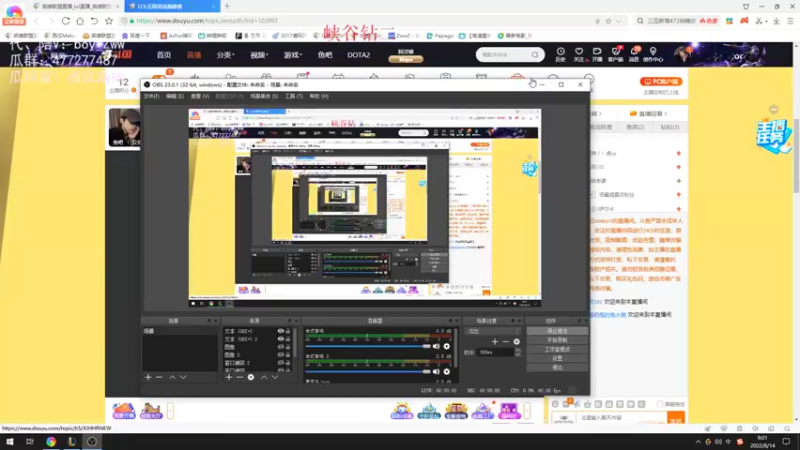The width and height of the screenshot is (800, 450).
Task: Click the orange PC客户端 button
Action: point(661,82)
